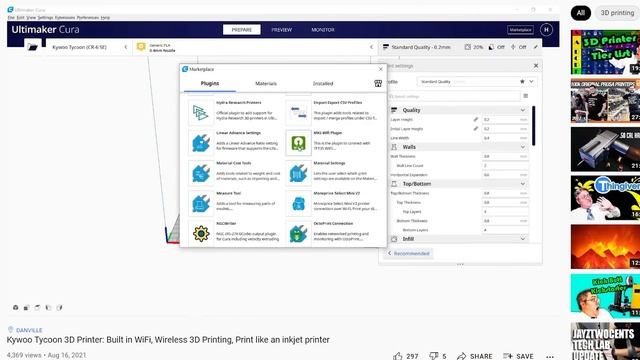
Task: Click the Recommended button
Action: (x=409, y=253)
